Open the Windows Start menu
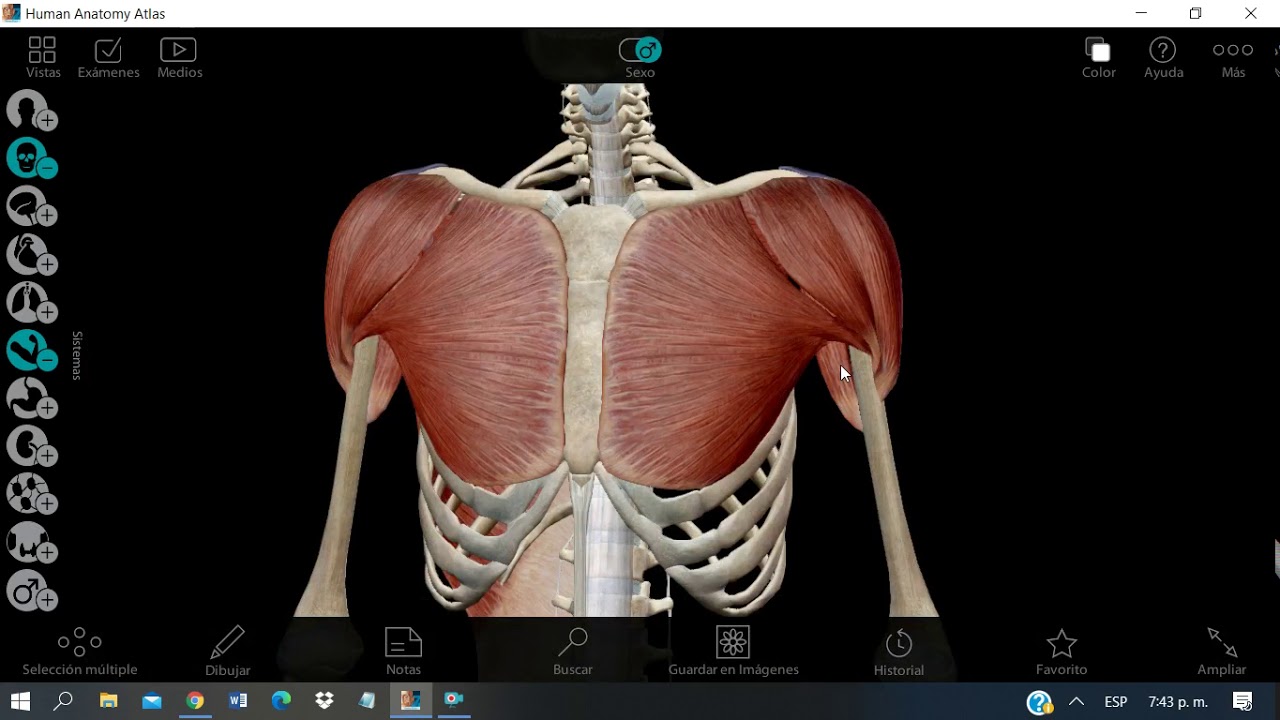Viewport: 1280px width, 720px height. [20, 701]
